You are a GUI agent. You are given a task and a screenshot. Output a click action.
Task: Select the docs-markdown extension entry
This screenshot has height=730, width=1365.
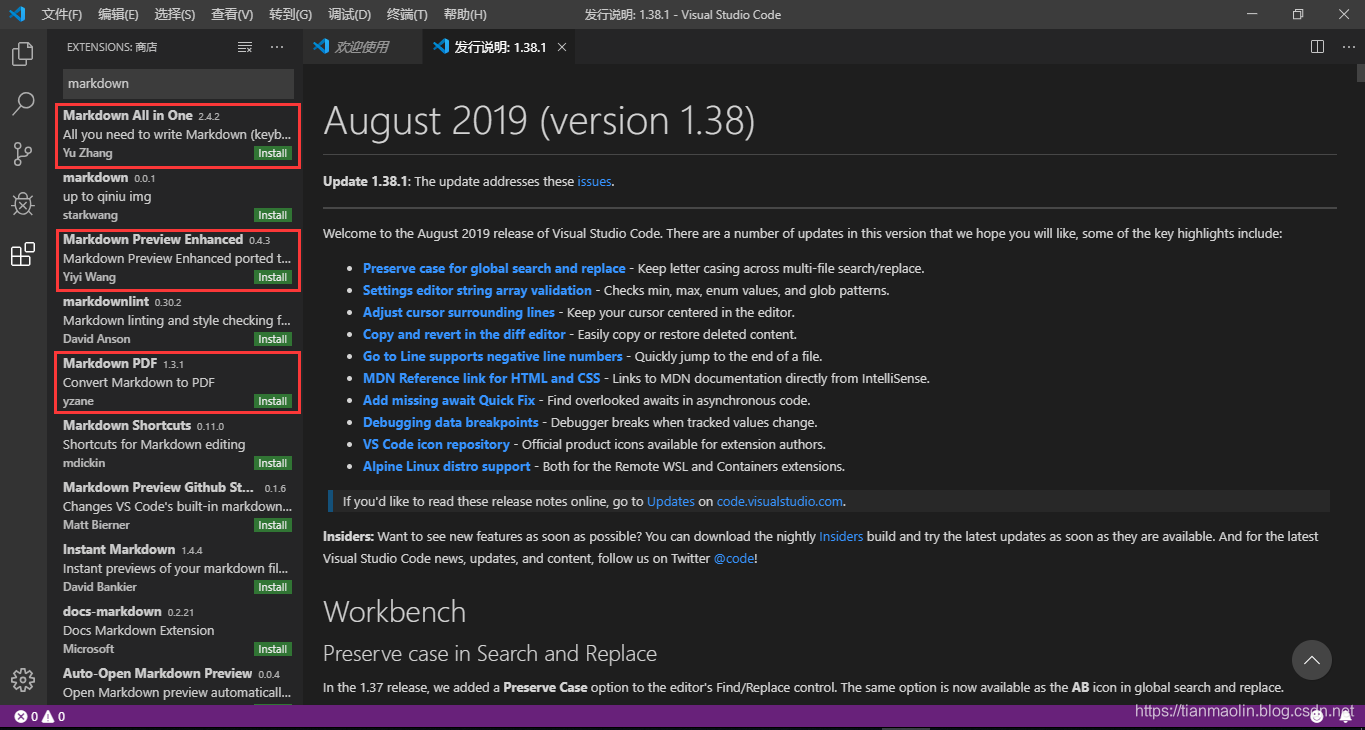pyautogui.click(x=176, y=630)
